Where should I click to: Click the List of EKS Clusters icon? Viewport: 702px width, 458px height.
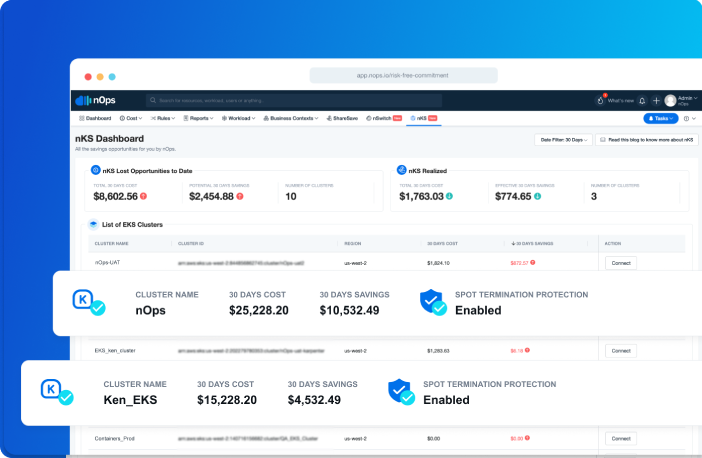[x=93, y=224]
